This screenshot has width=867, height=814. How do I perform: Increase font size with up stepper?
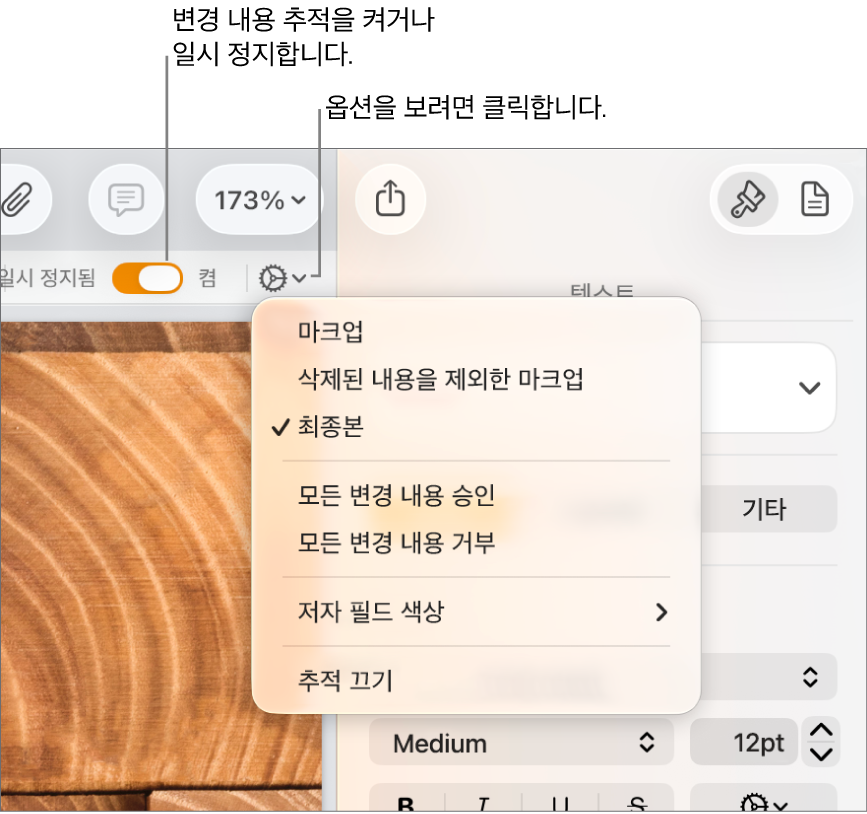tap(821, 730)
